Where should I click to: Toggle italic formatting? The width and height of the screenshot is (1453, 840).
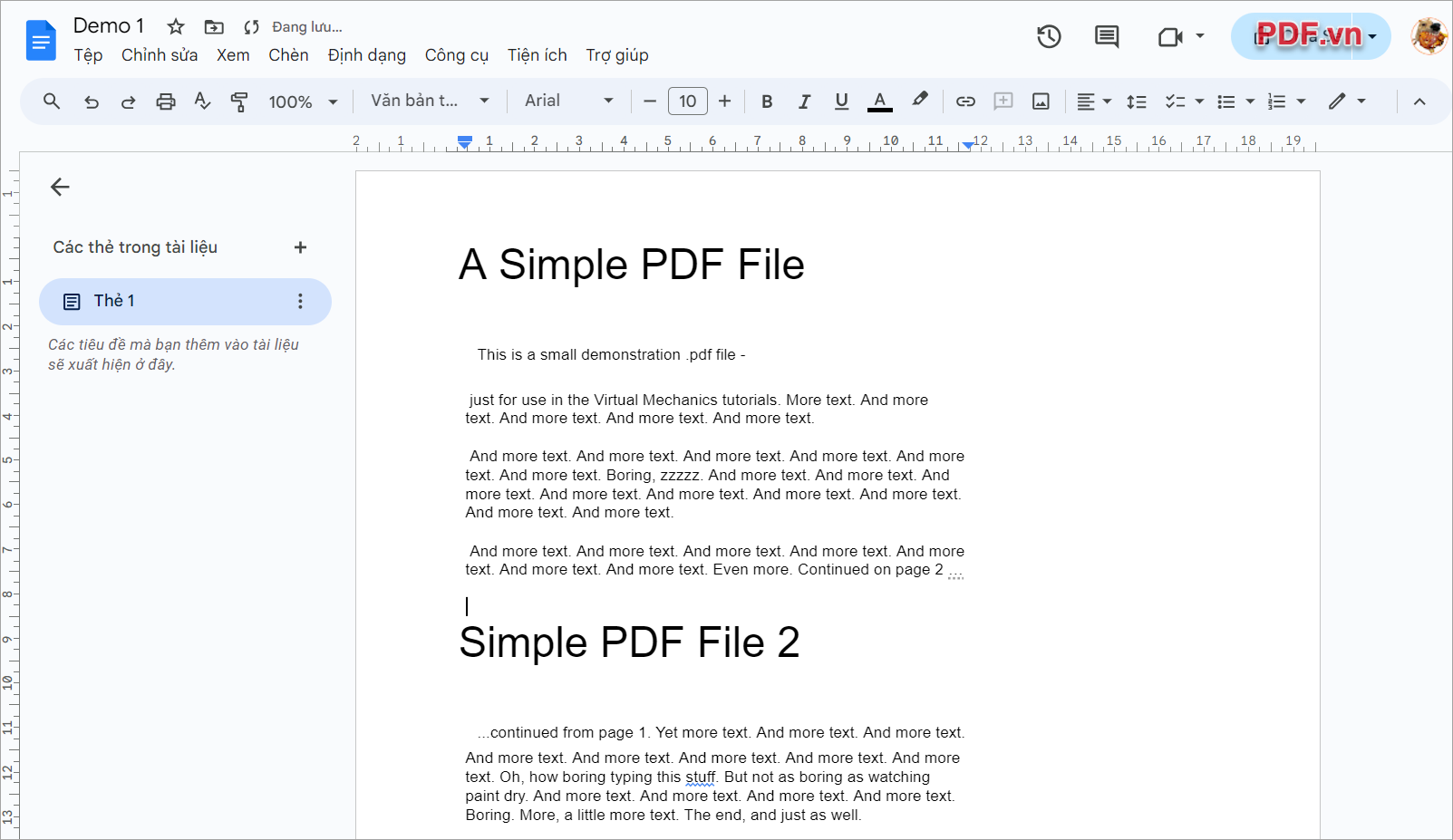tap(804, 101)
